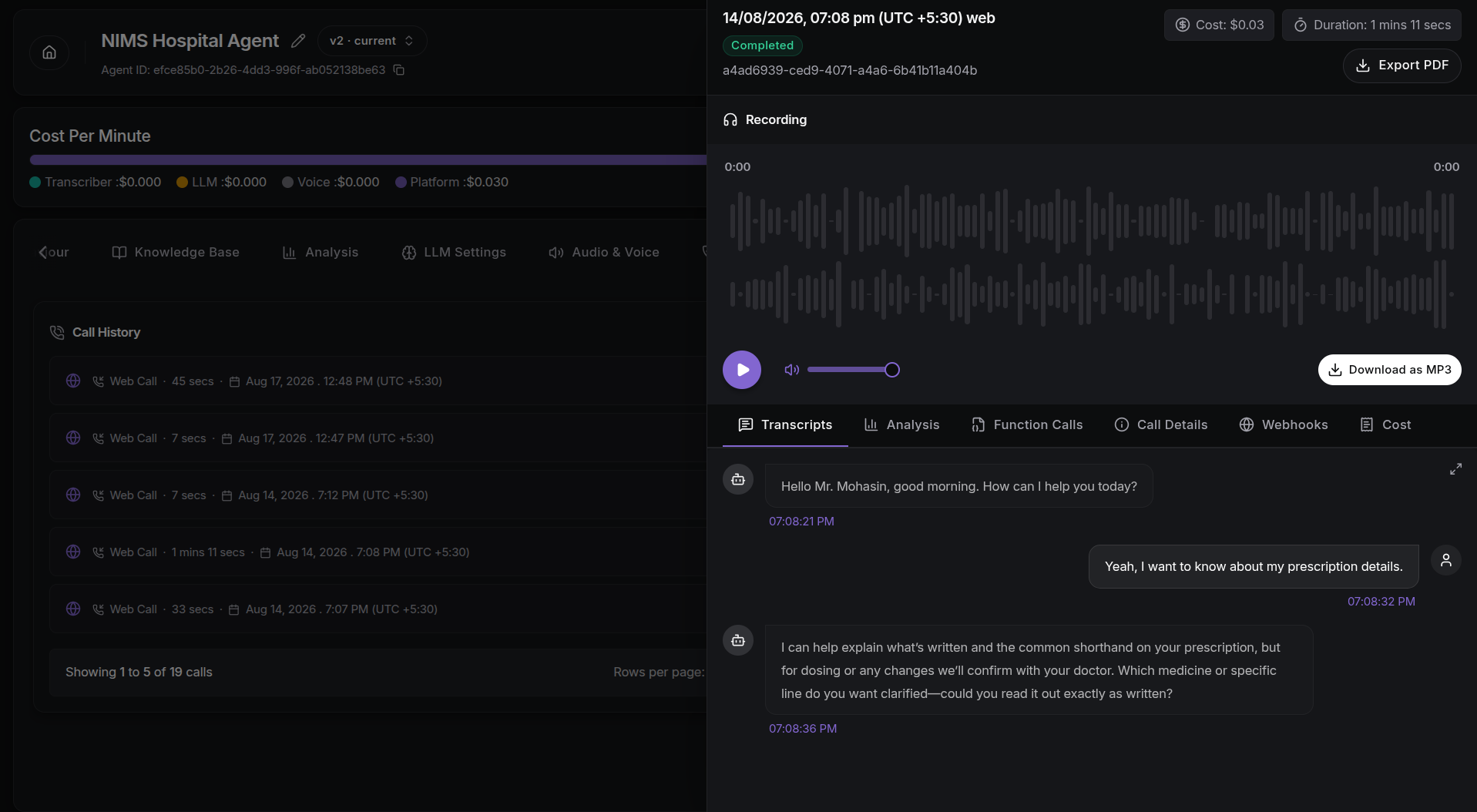Screen dimensions: 1477x812
Task: Download the recording as MP3
Action: pyautogui.click(x=1389, y=370)
